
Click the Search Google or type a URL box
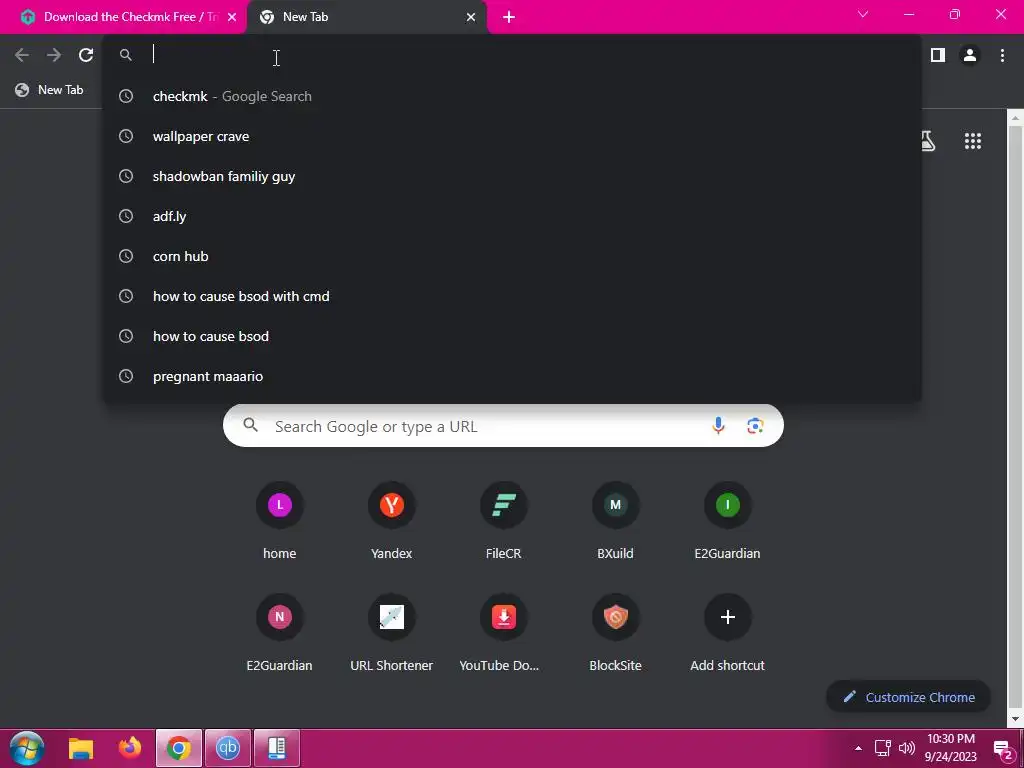pyautogui.click(x=503, y=426)
